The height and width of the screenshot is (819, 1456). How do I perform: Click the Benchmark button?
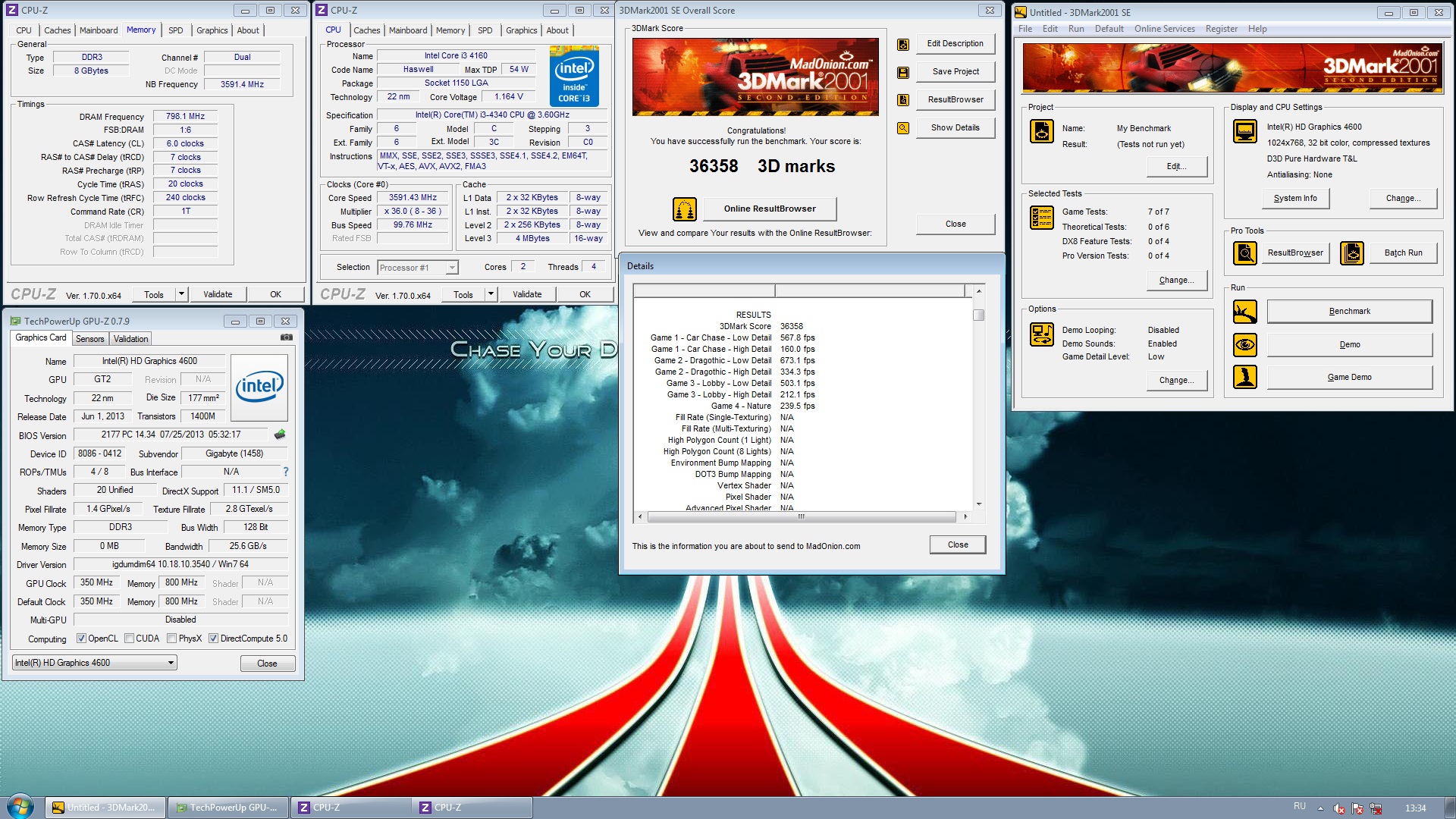coord(1350,312)
